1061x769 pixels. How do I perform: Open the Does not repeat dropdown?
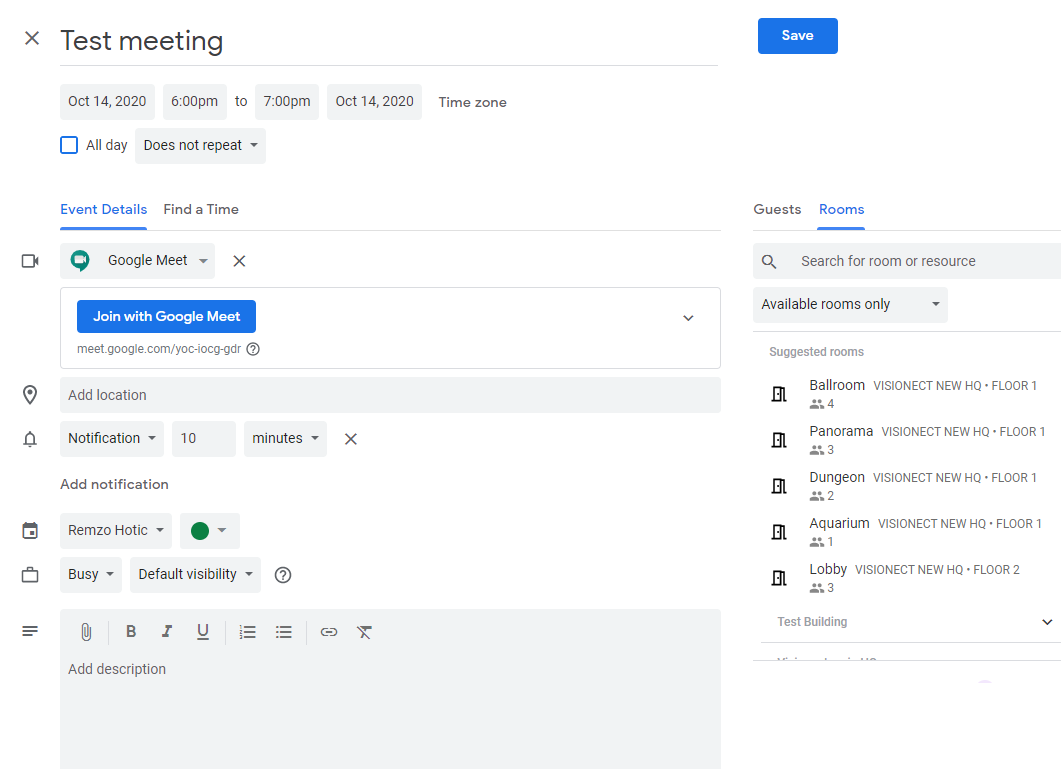pyautogui.click(x=200, y=145)
